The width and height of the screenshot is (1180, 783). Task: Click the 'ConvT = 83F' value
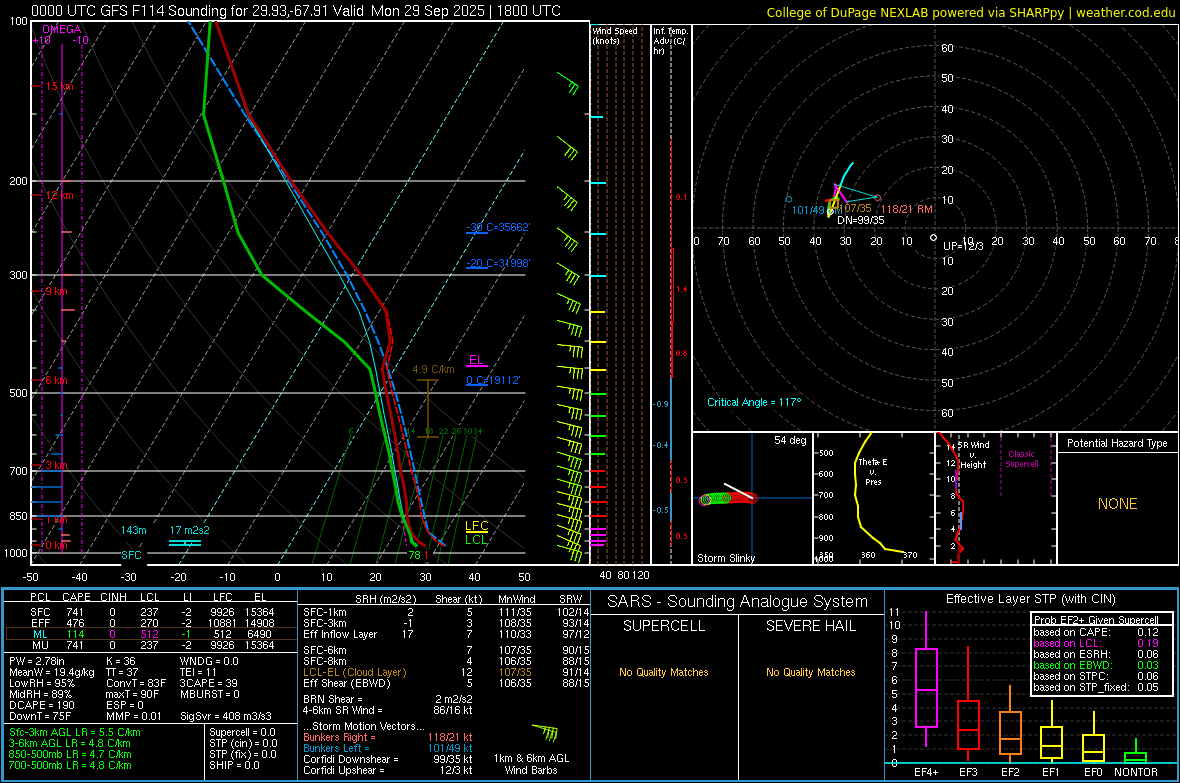tap(136, 684)
